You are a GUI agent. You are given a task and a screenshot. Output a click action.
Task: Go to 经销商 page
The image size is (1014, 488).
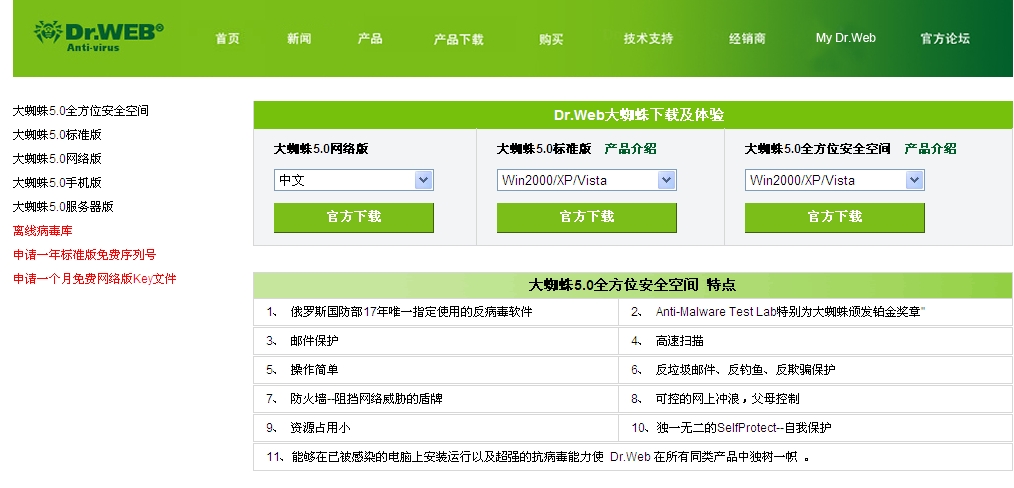click(747, 39)
